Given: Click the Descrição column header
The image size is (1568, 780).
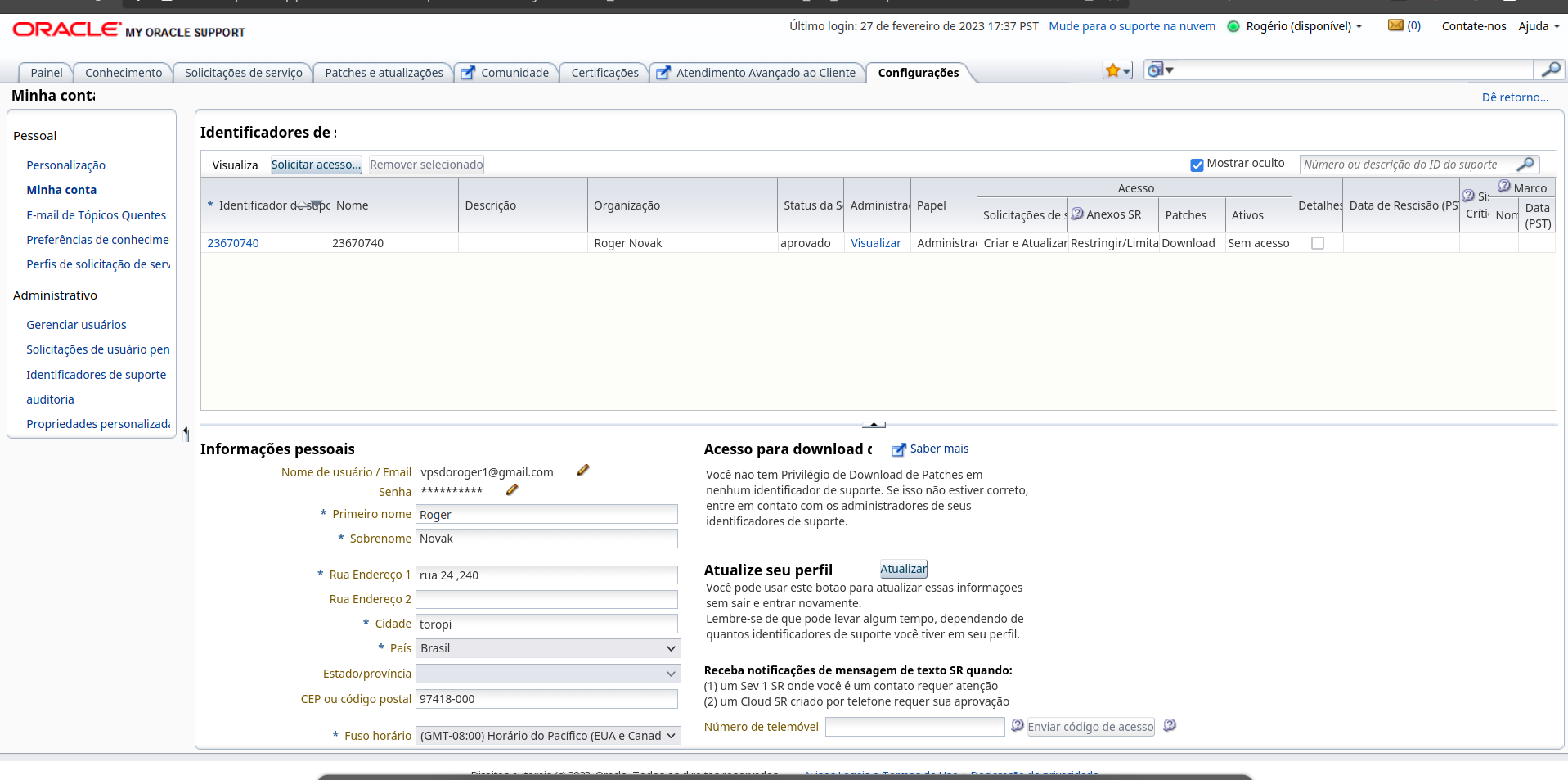Looking at the screenshot, I should pyautogui.click(x=523, y=205).
